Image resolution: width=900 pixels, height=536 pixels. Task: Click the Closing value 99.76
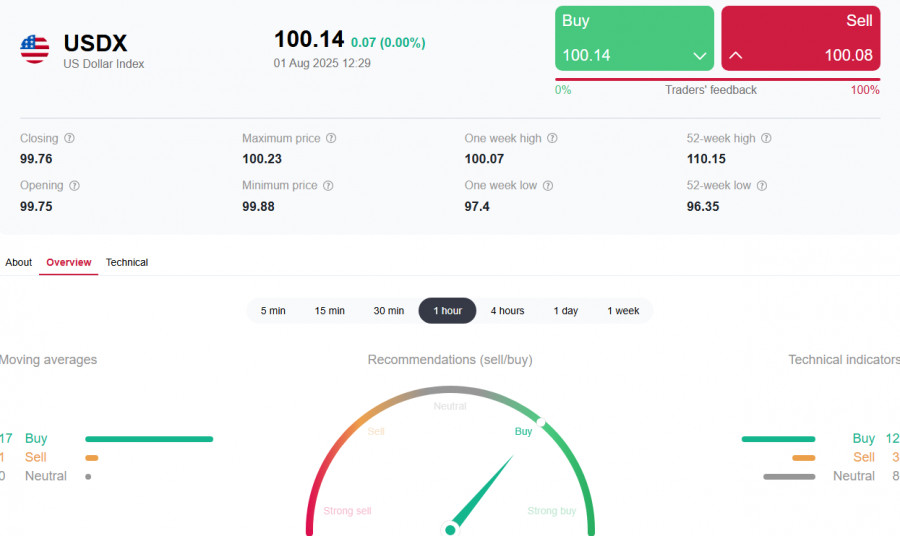[x=36, y=159]
